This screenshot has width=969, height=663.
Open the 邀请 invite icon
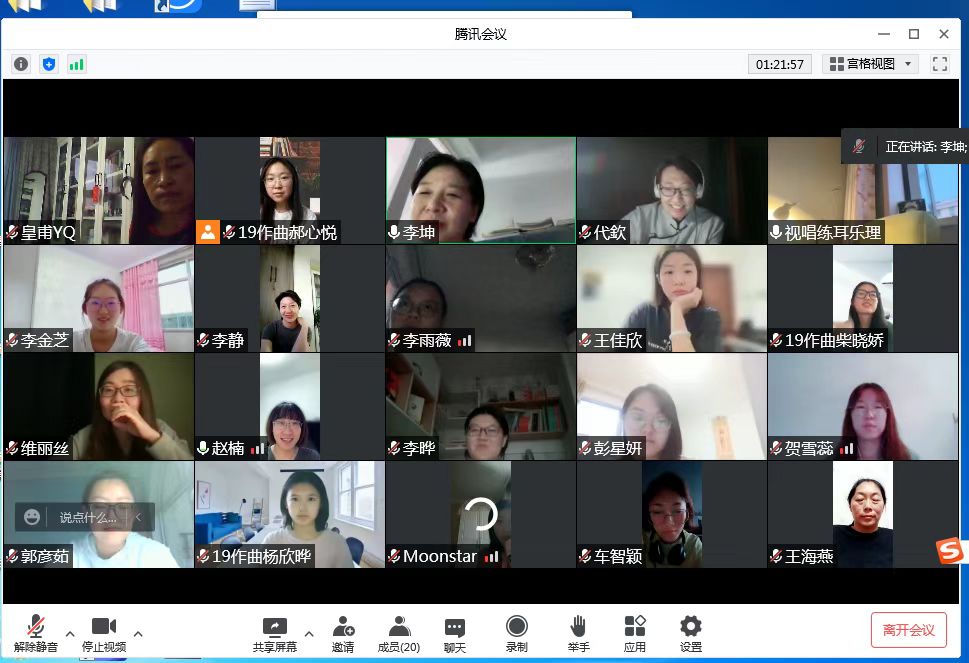pos(343,633)
